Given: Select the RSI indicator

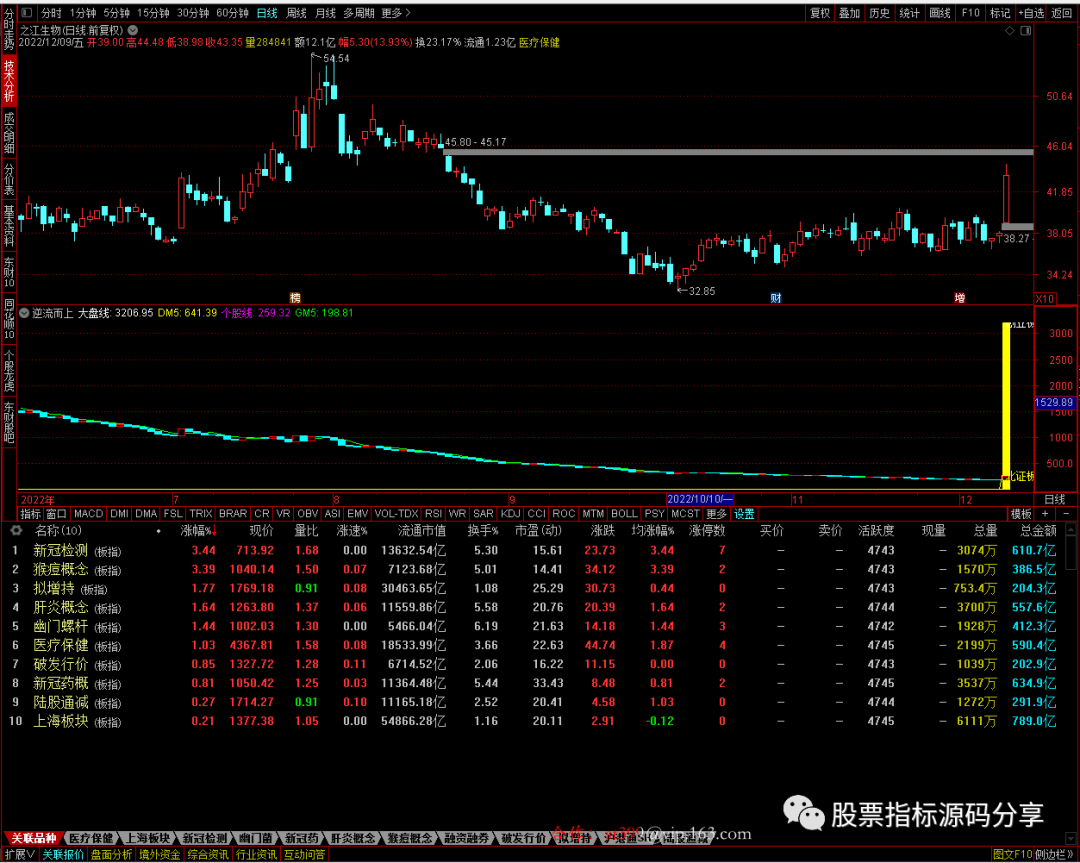Looking at the screenshot, I should 433,514.
